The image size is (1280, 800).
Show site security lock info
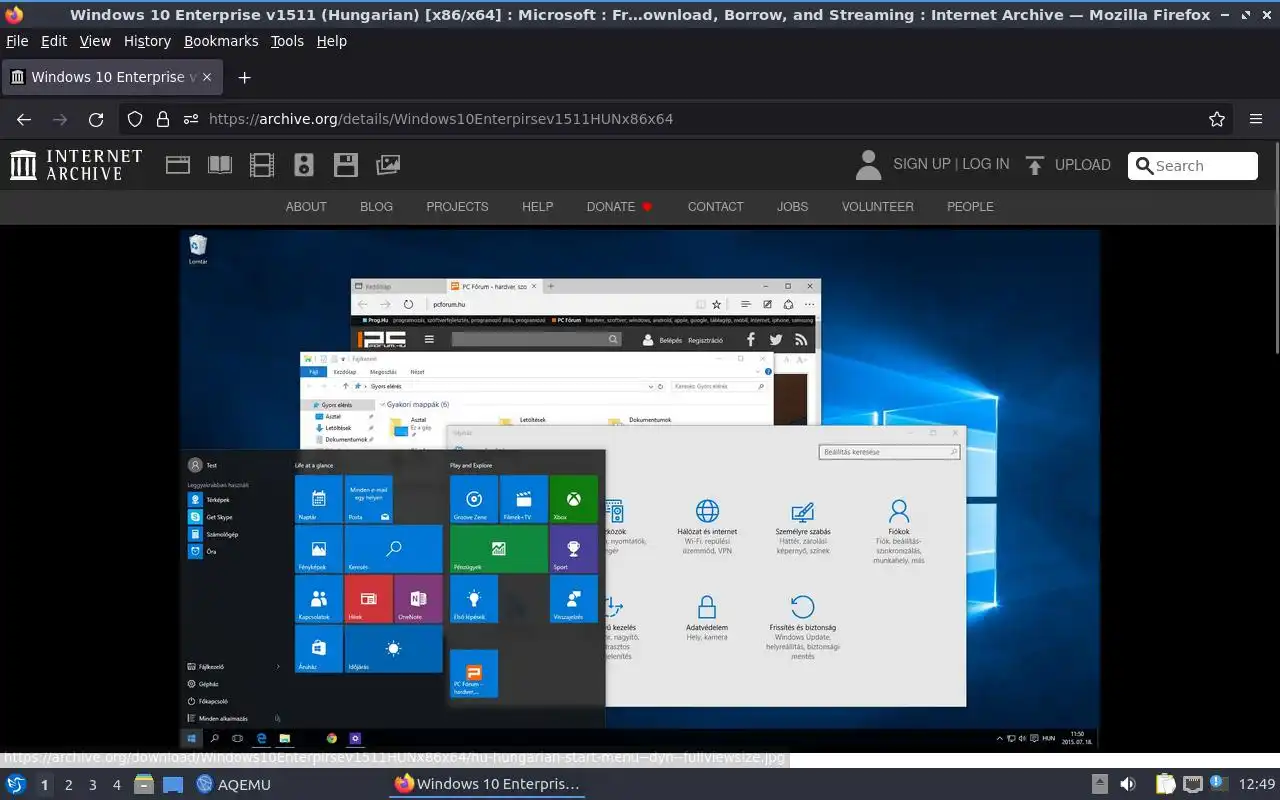pyautogui.click(x=163, y=119)
